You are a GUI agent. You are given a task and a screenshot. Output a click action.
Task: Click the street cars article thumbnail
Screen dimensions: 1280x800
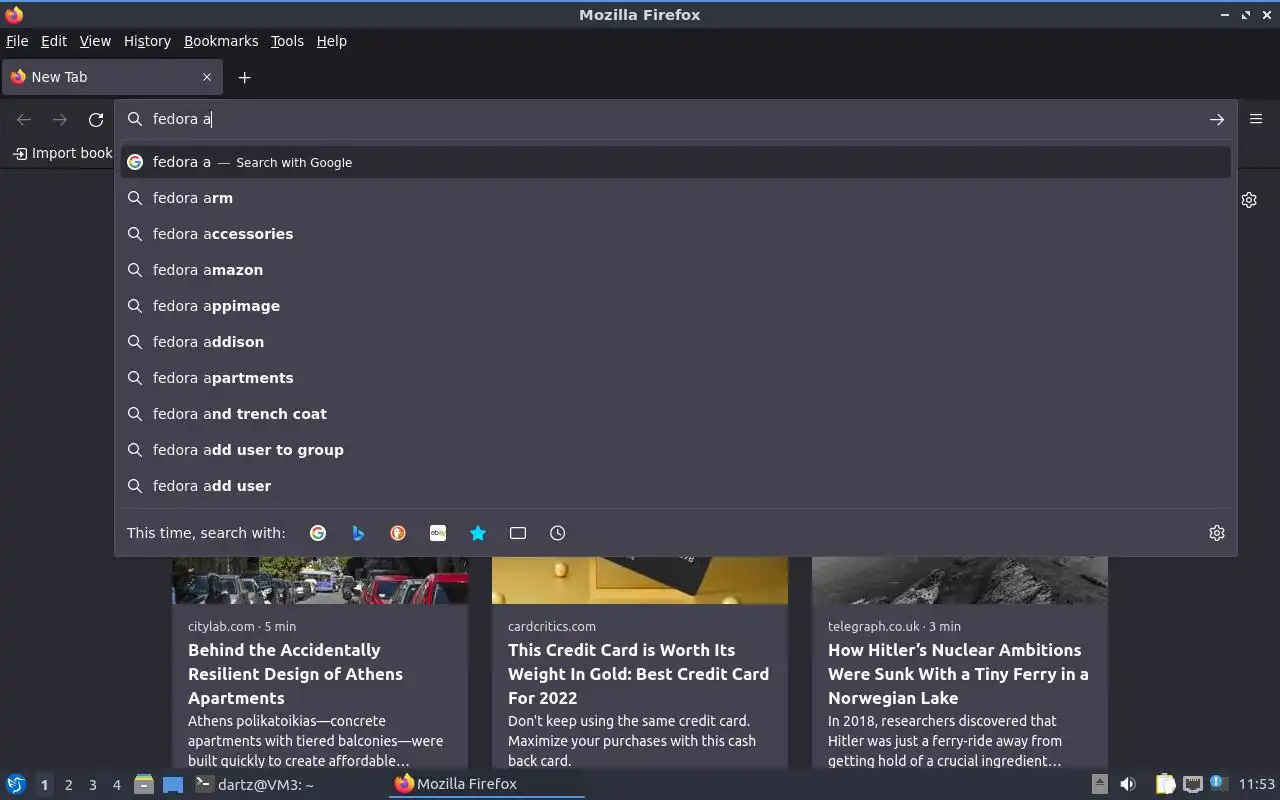pyautogui.click(x=320, y=580)
